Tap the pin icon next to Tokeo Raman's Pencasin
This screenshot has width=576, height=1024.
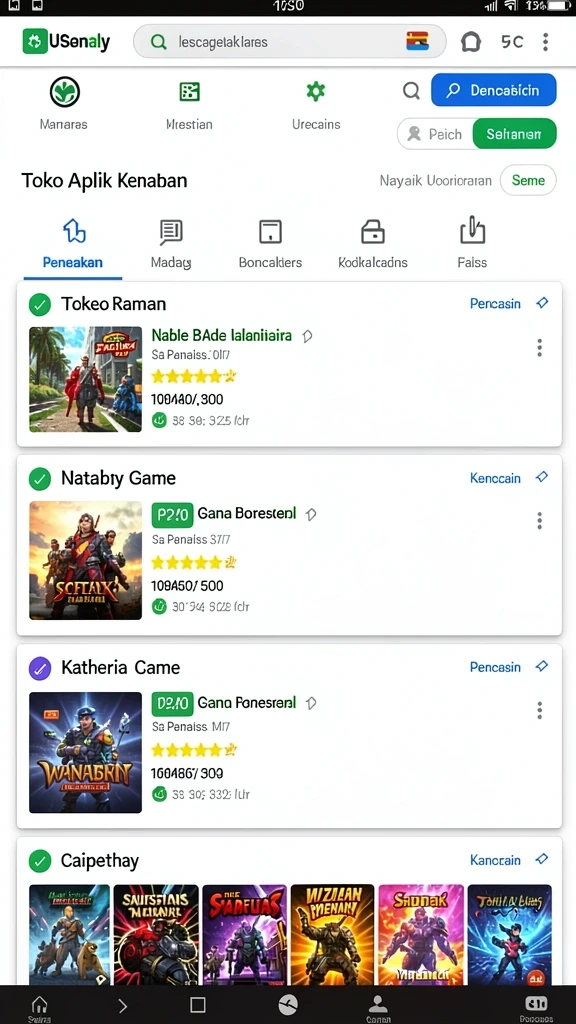click(x=541, y=303)
